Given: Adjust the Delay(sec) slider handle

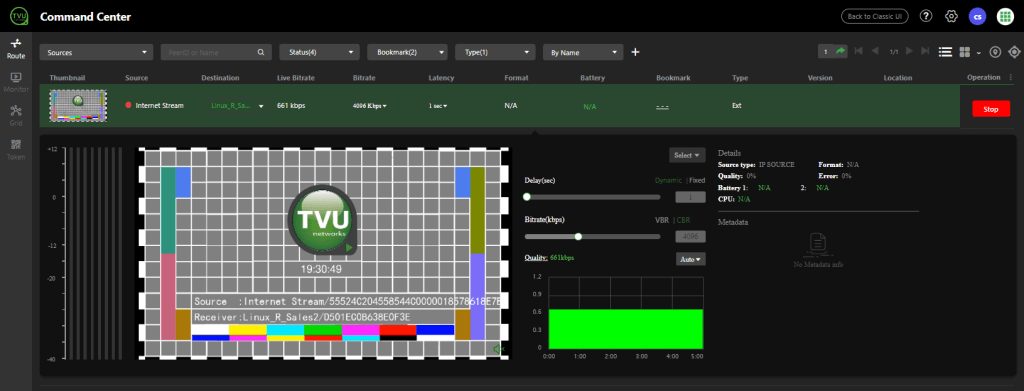Looking at the screenshot, I should click(526, 196).
